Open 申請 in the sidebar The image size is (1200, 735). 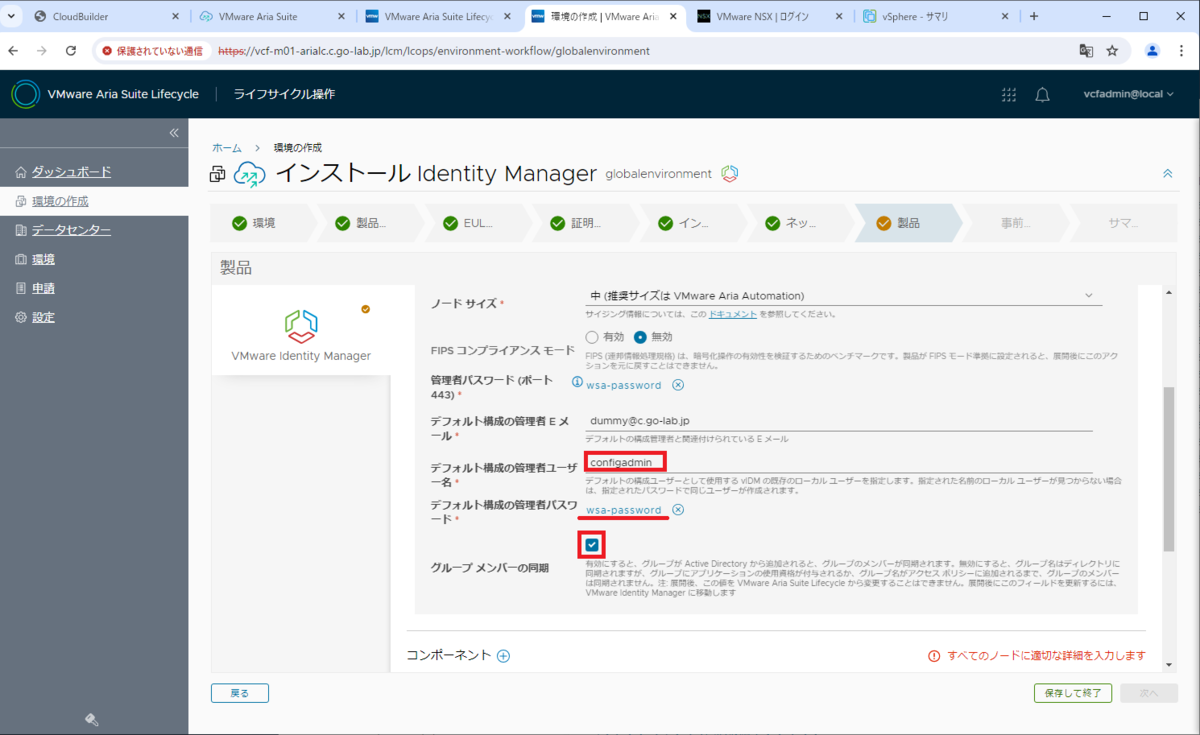(x=43, y=288)
